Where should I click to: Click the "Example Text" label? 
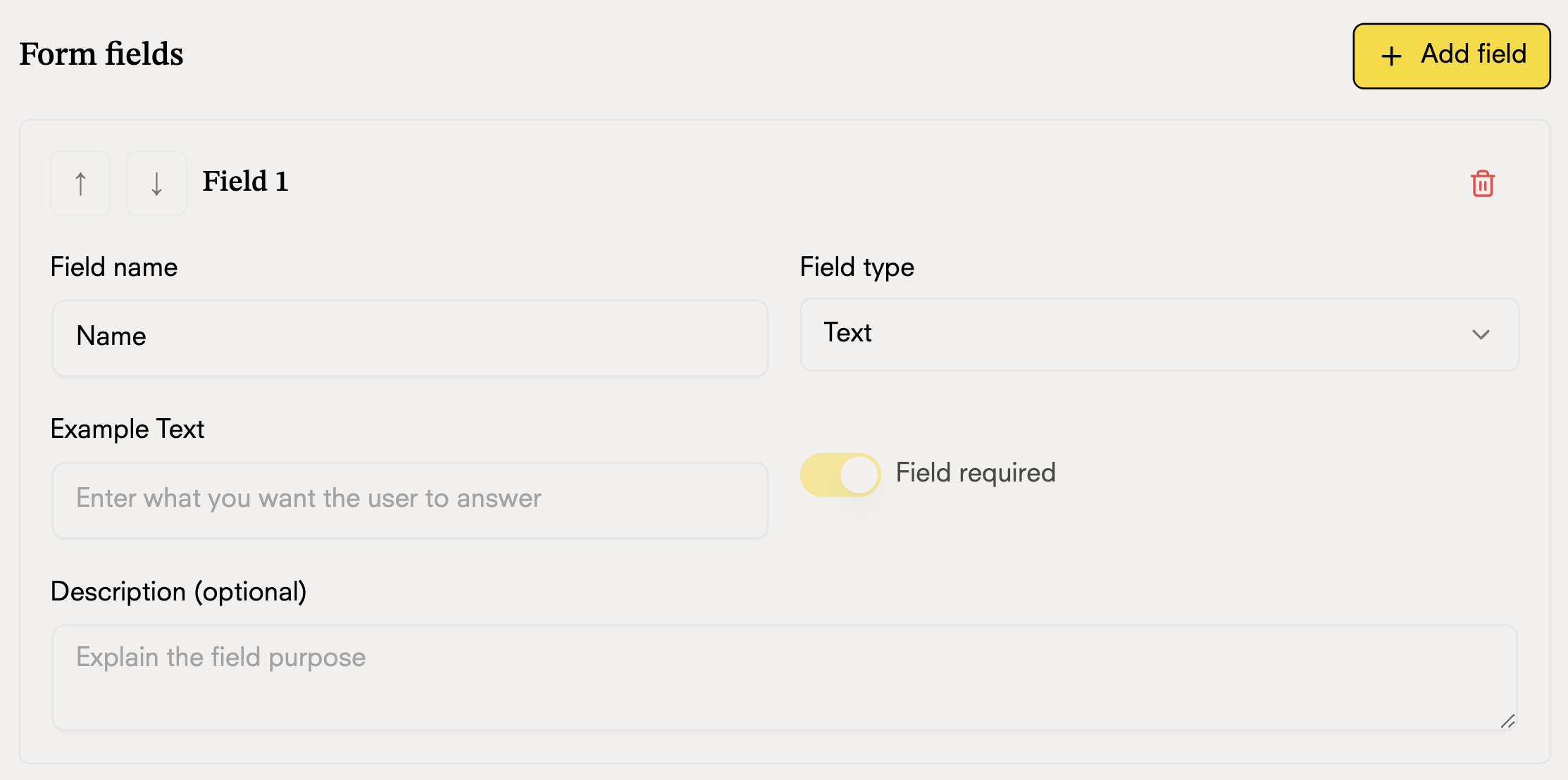pyautogui.click(x=127, y=429)
